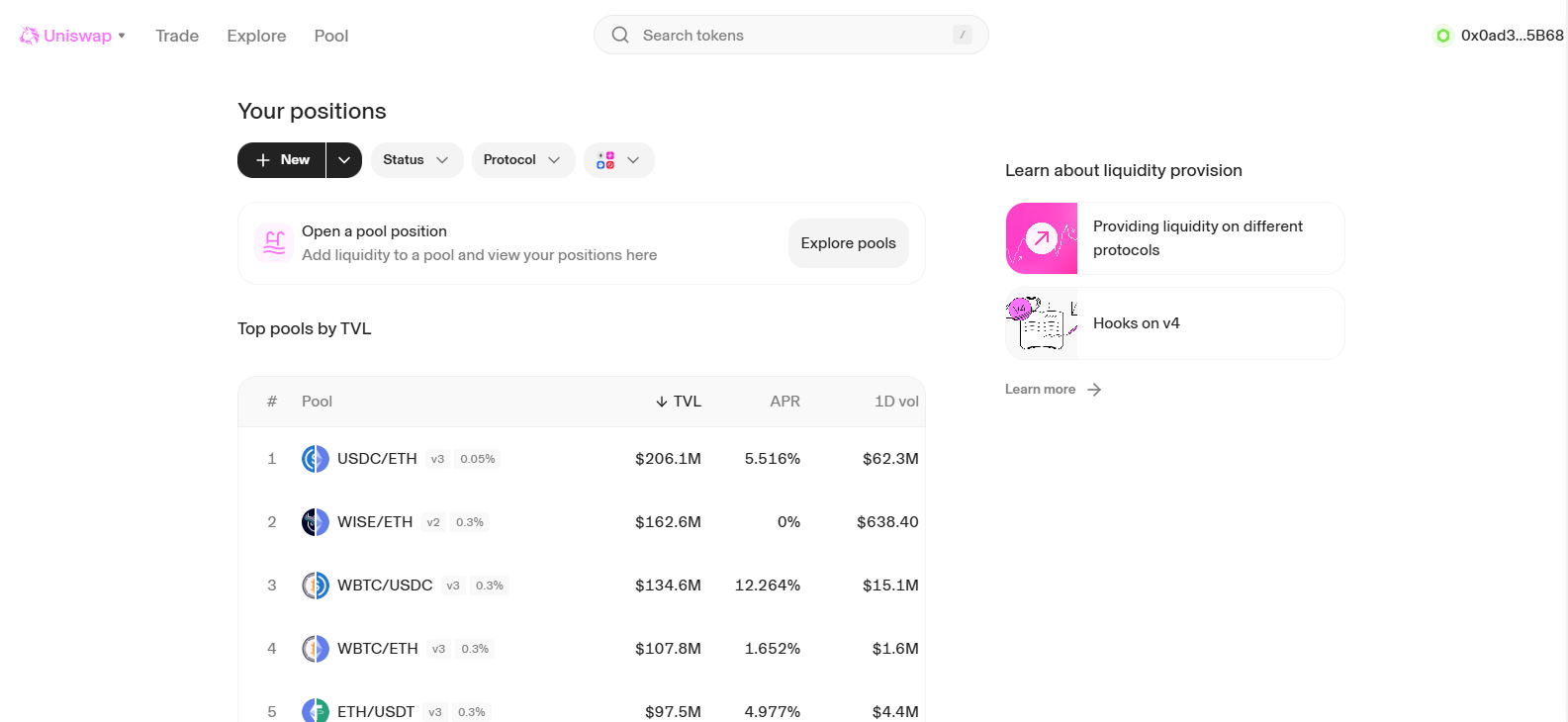Click the $206.1M TVL value

[x=668, y=459]
